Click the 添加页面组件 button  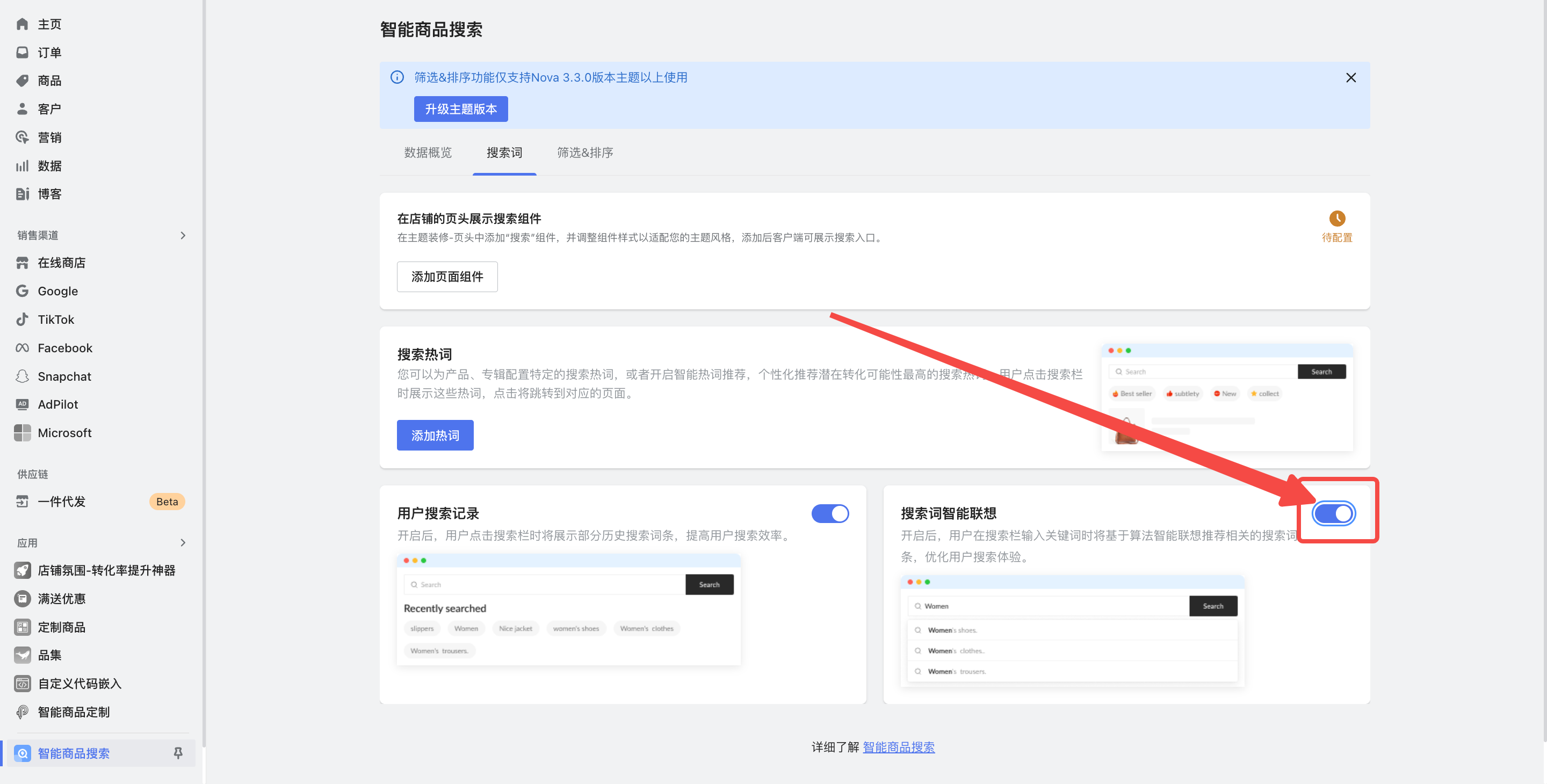(x=447, y=277)
